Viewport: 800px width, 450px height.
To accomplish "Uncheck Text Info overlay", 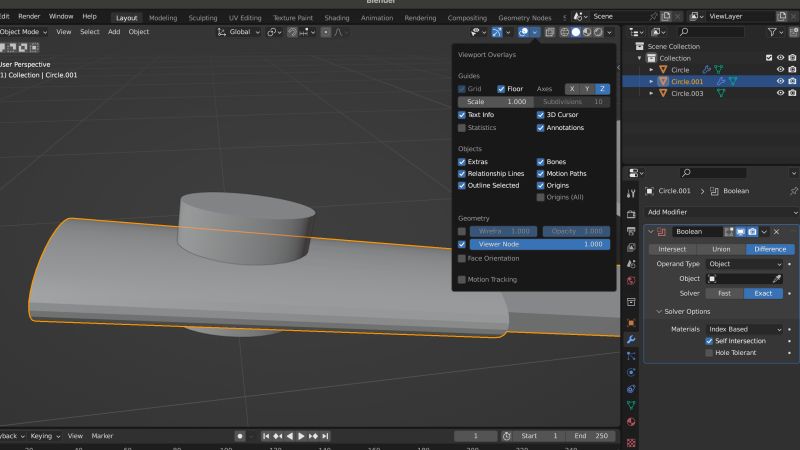I will (462, 115).
